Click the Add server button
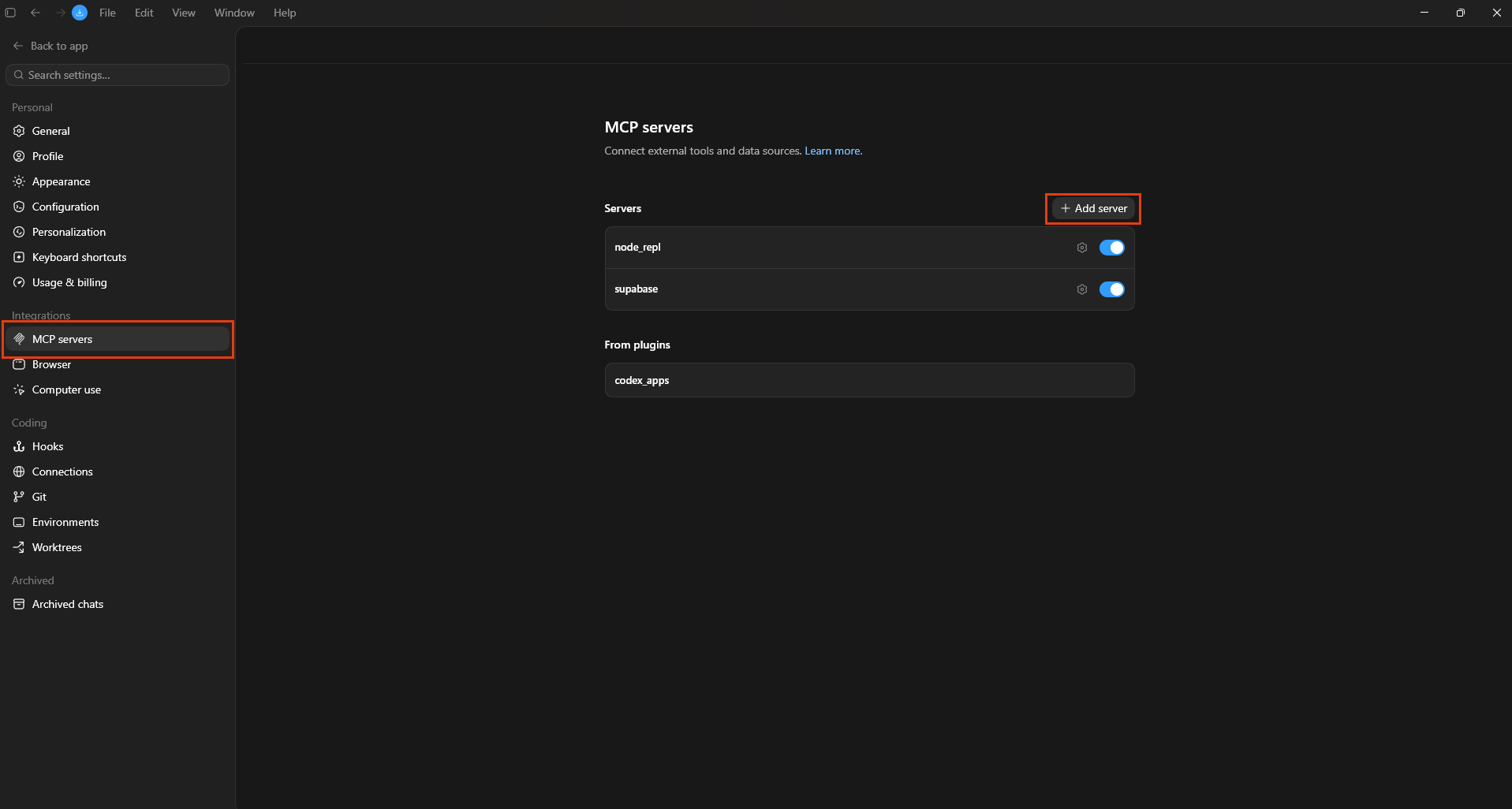The height and width of the screenshot is (809, 1512). coord(1093,208)
